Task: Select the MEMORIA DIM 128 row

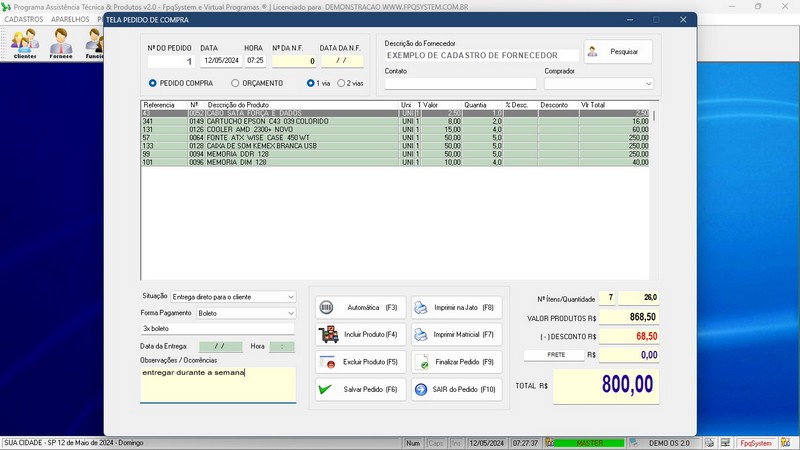Action: (x=395, y=162)
